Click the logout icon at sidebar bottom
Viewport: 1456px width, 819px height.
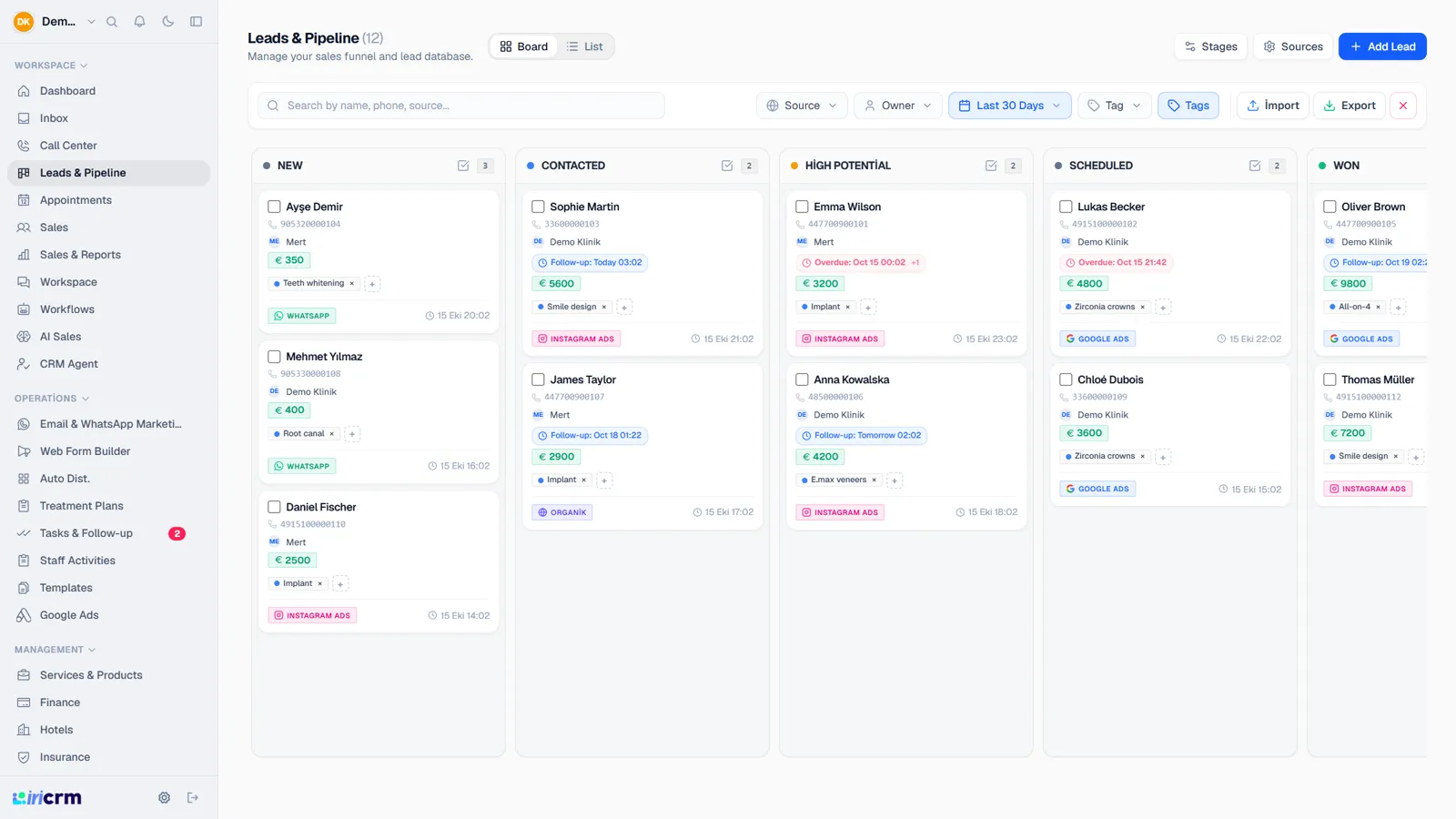pyautogui.click(x=193, y=798)
